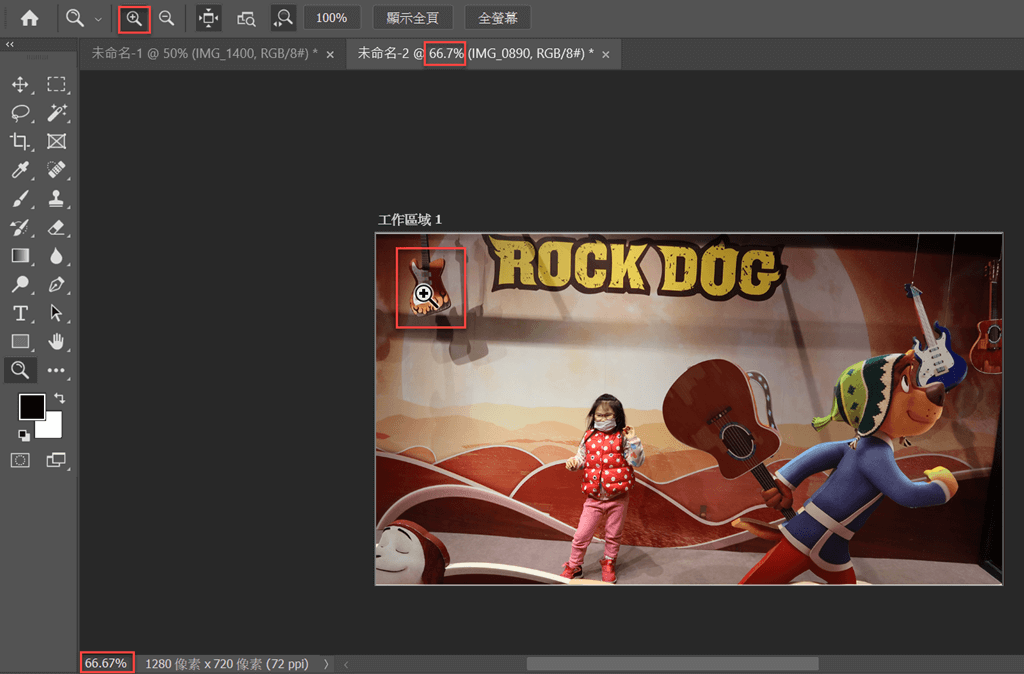Collapse the toolbar with double arrows

10,44
